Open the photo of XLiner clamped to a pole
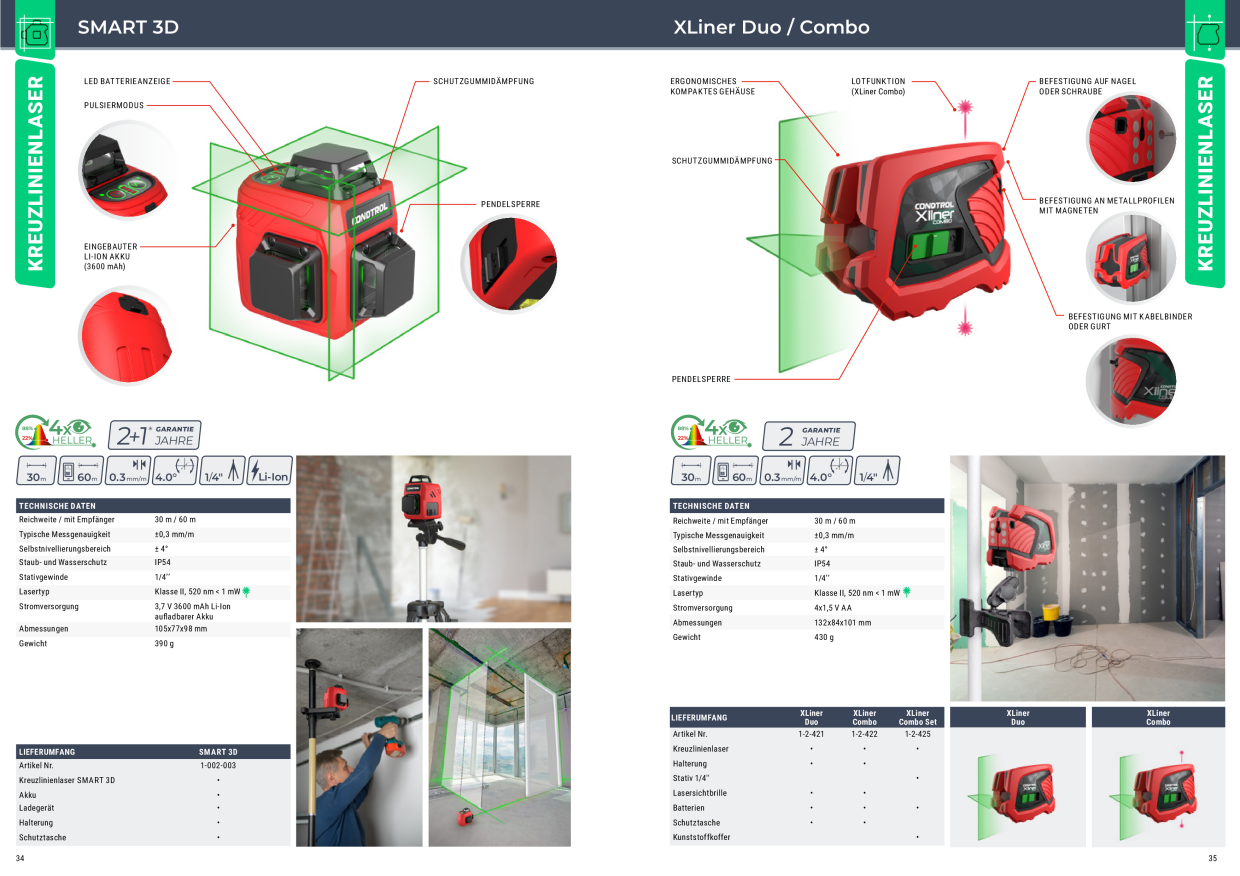 1087,578
